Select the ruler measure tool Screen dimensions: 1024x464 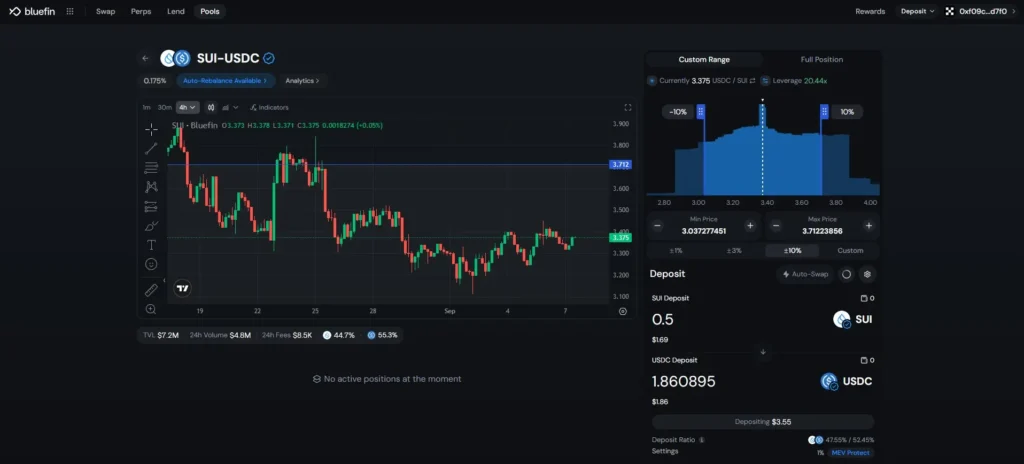[x=151, y=290]
